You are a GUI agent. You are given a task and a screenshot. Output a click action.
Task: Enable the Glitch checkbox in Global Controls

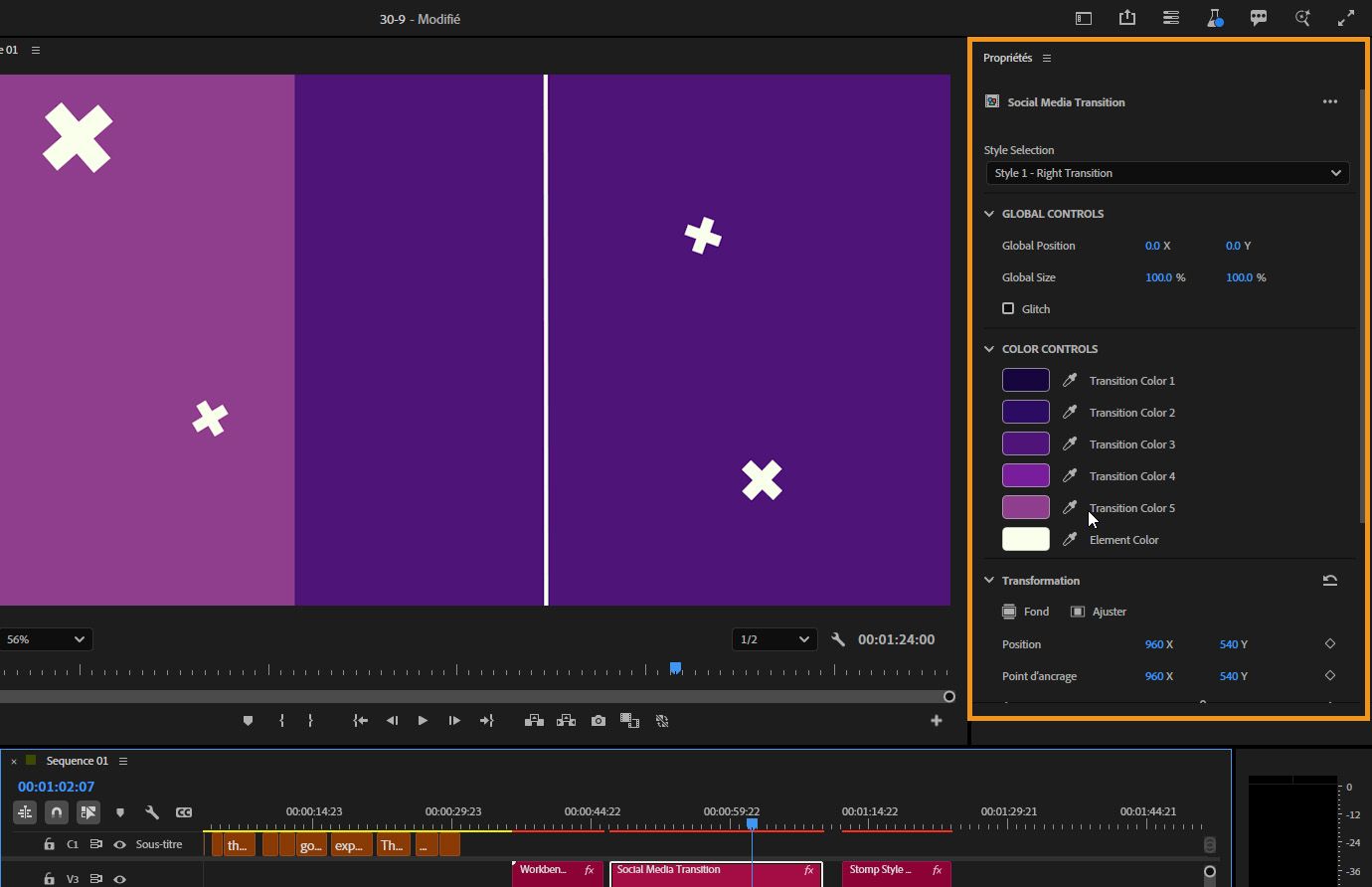point(1008,308)
